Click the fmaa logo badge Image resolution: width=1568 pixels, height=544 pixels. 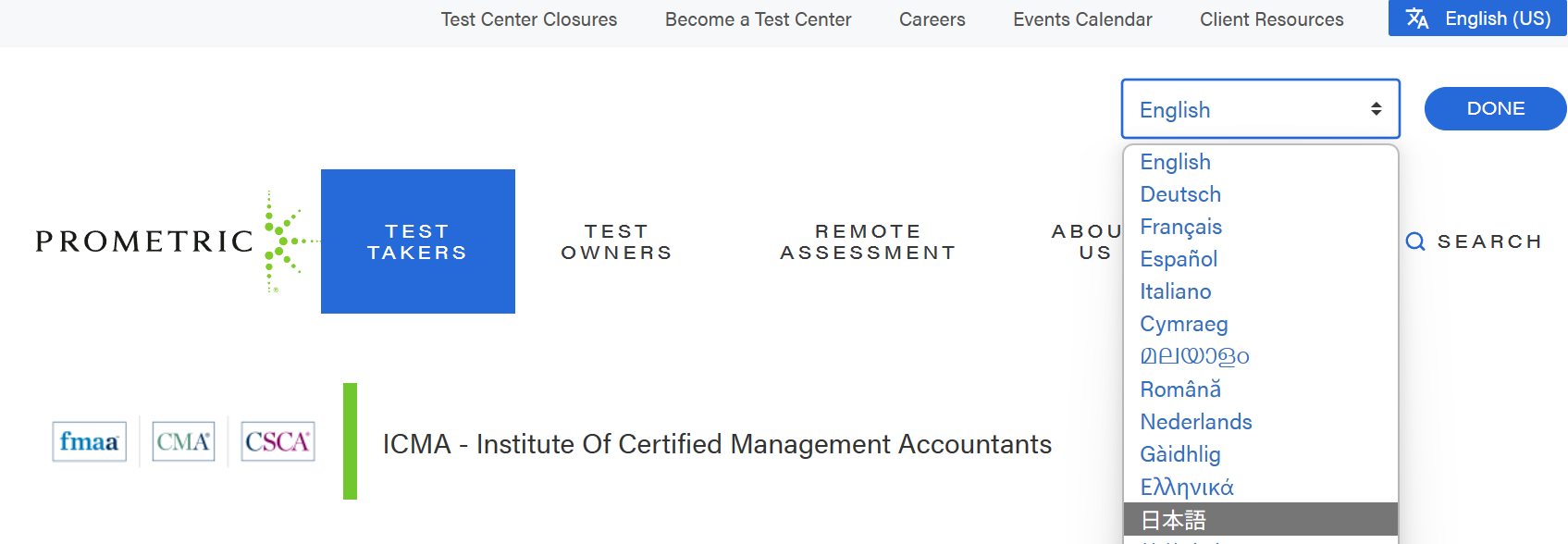pos(90,441)
